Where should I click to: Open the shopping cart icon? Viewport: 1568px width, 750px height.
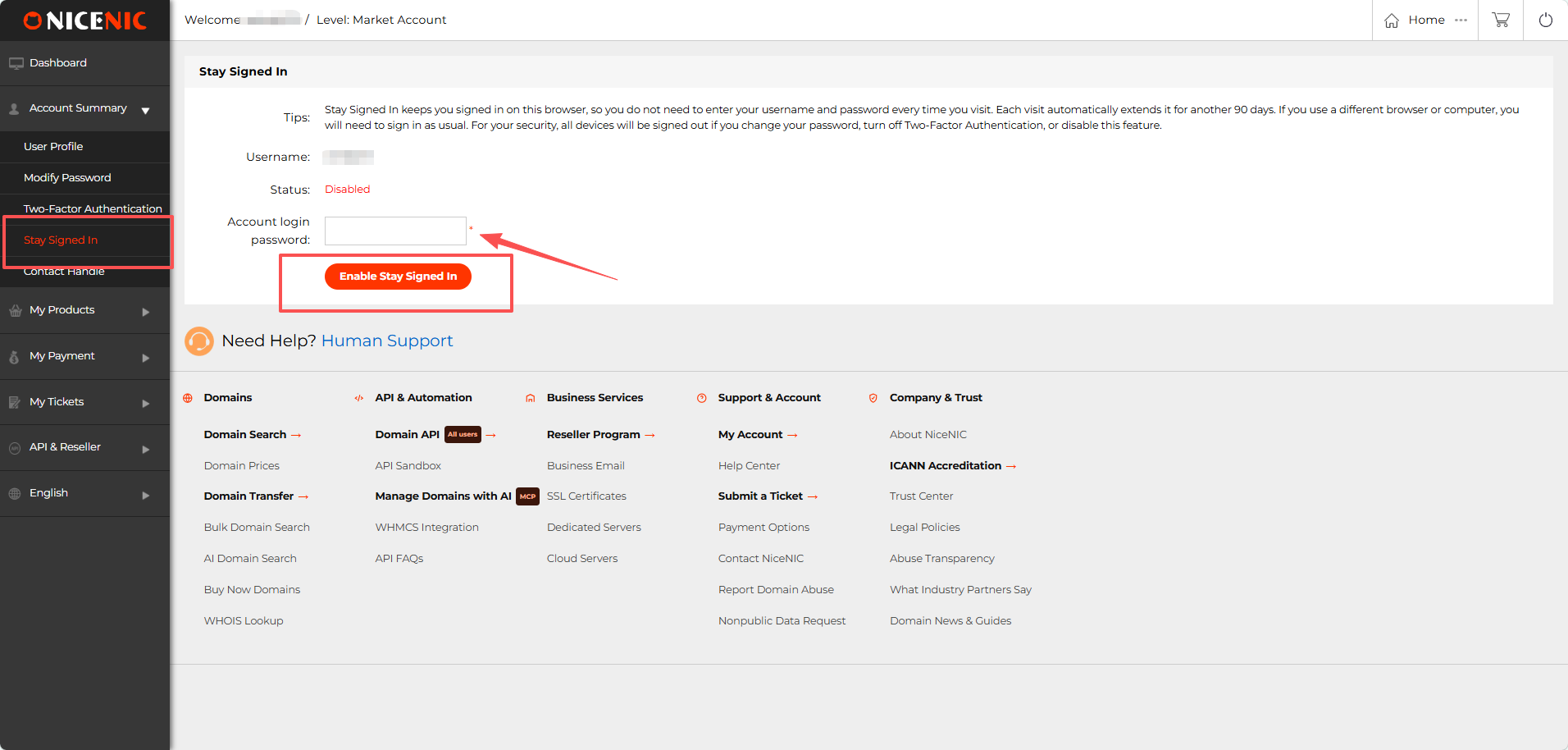point(1501,20)
